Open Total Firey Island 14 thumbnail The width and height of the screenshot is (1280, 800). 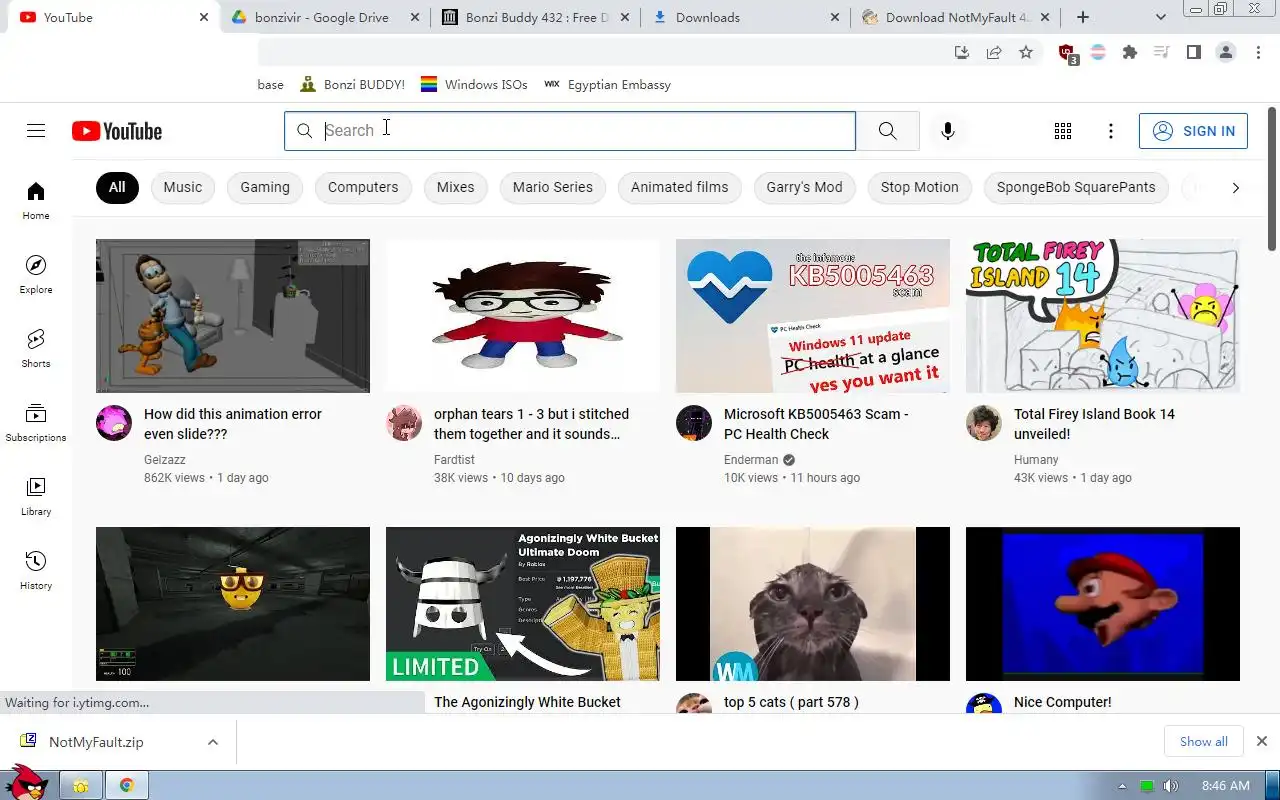tap(1103, 316)
